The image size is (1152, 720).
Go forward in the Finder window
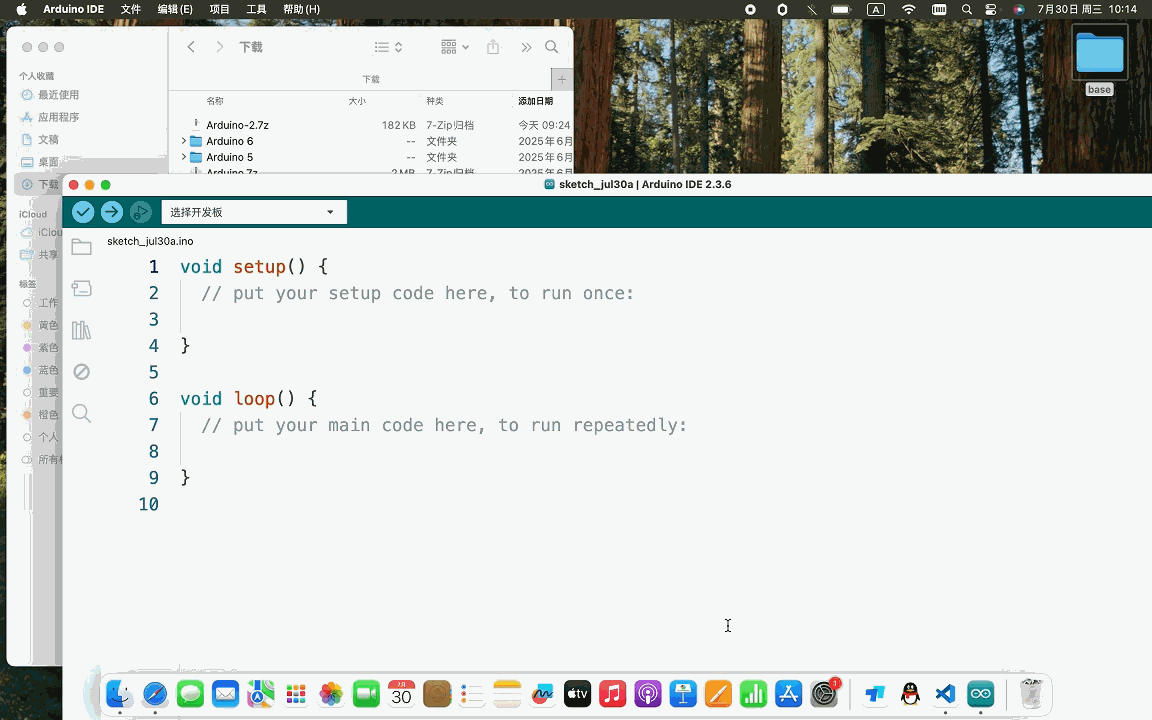point(219,47)
